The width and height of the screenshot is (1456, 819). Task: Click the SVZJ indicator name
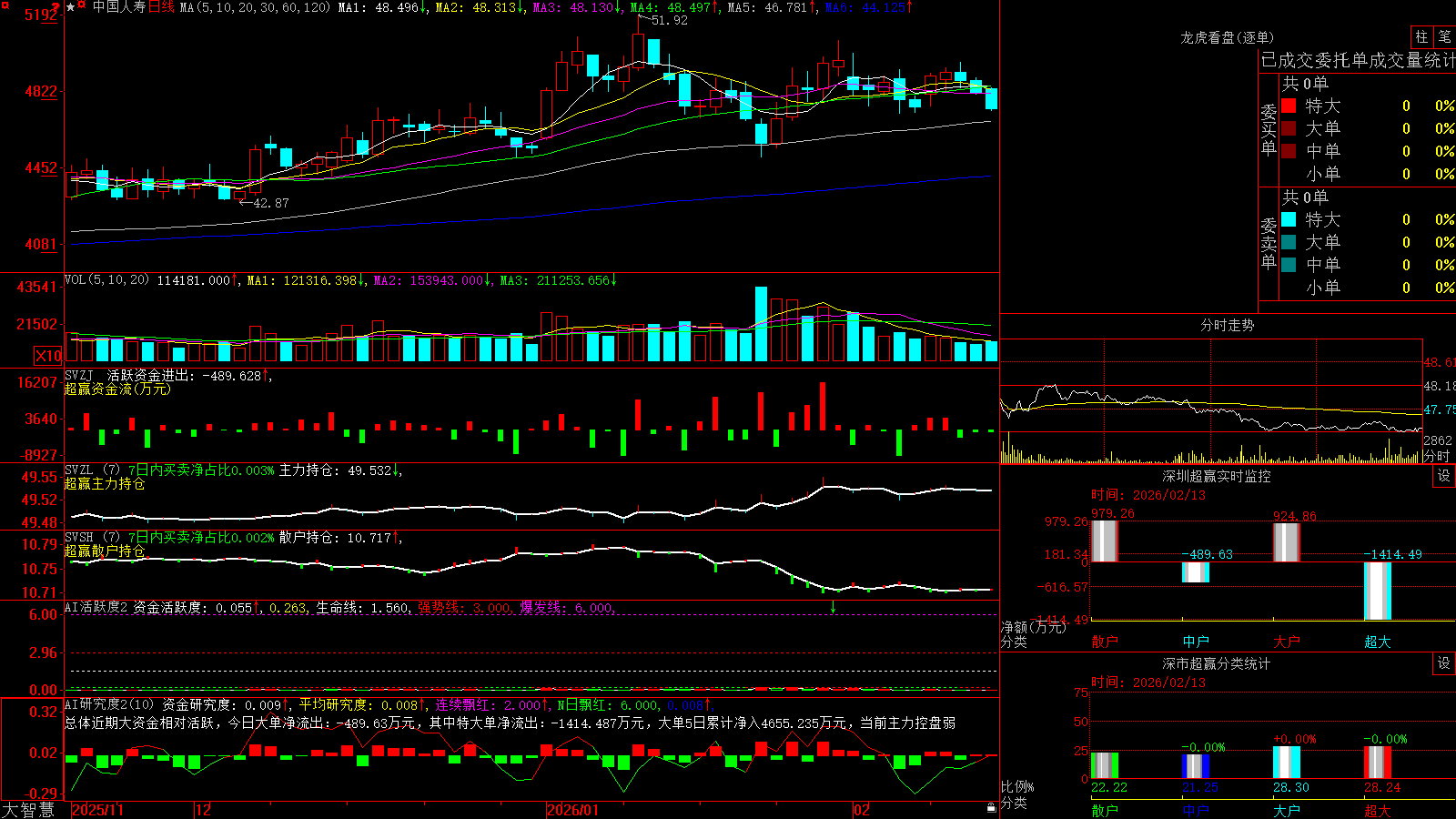point(79,375)
